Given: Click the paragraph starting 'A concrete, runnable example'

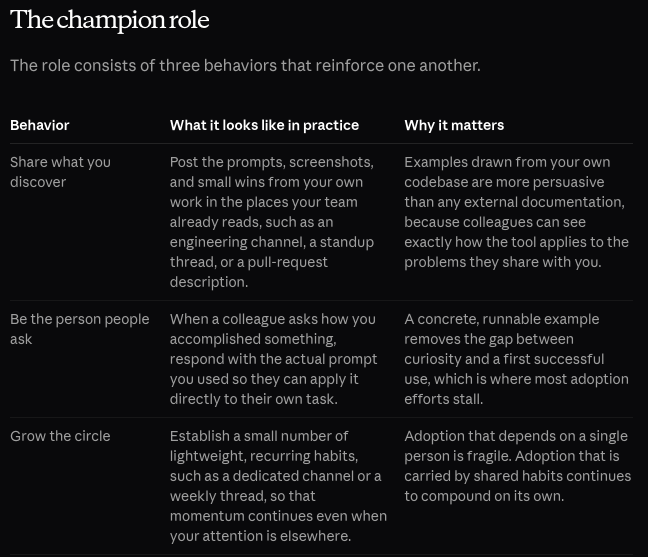Looking at the screenshot, I should pyautogui.click(x=517, y=359).
